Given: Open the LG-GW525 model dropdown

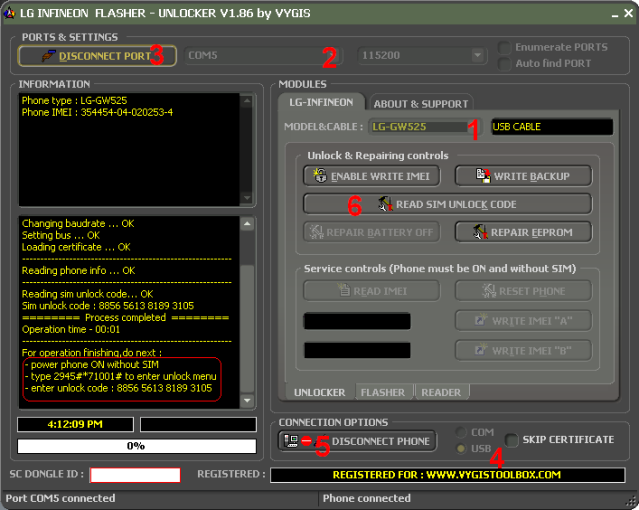Looking at the screenshot, I should pyautogui.click(x=425, y=127).
